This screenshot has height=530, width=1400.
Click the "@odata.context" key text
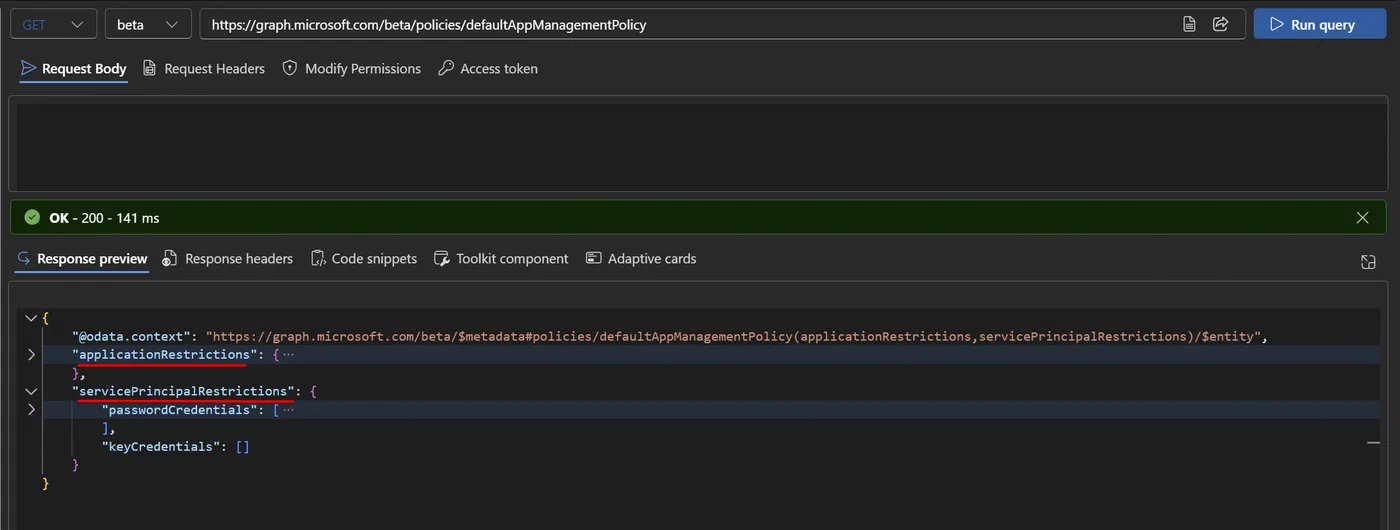click(x=131, y=336)
